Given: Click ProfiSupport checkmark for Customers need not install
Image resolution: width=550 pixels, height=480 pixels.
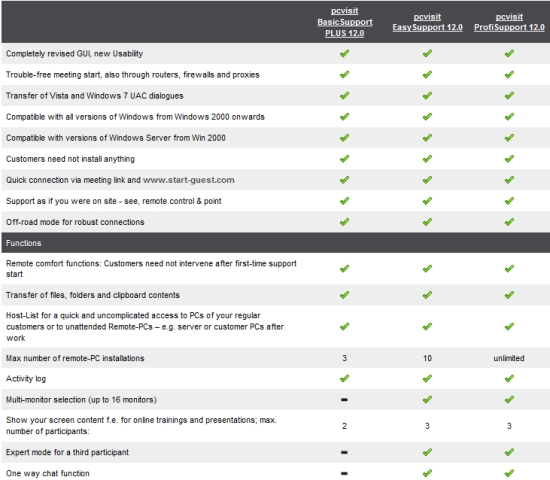Looking at the screenshot, I should [x=509, y=159].
